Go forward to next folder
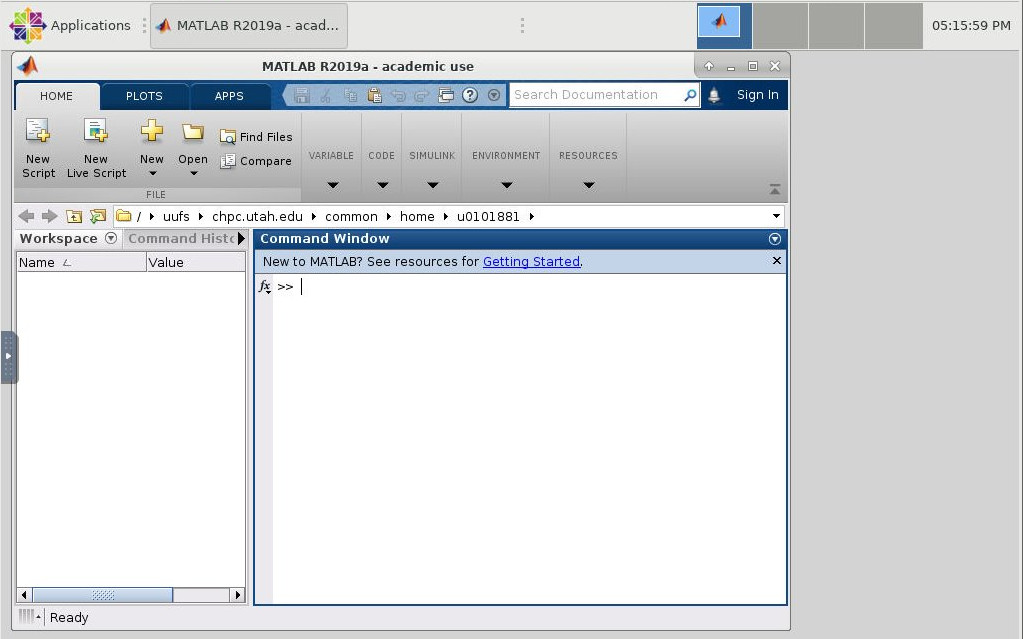The width and height of the screenshot is (1023, 639). click(x=50, y=216)
